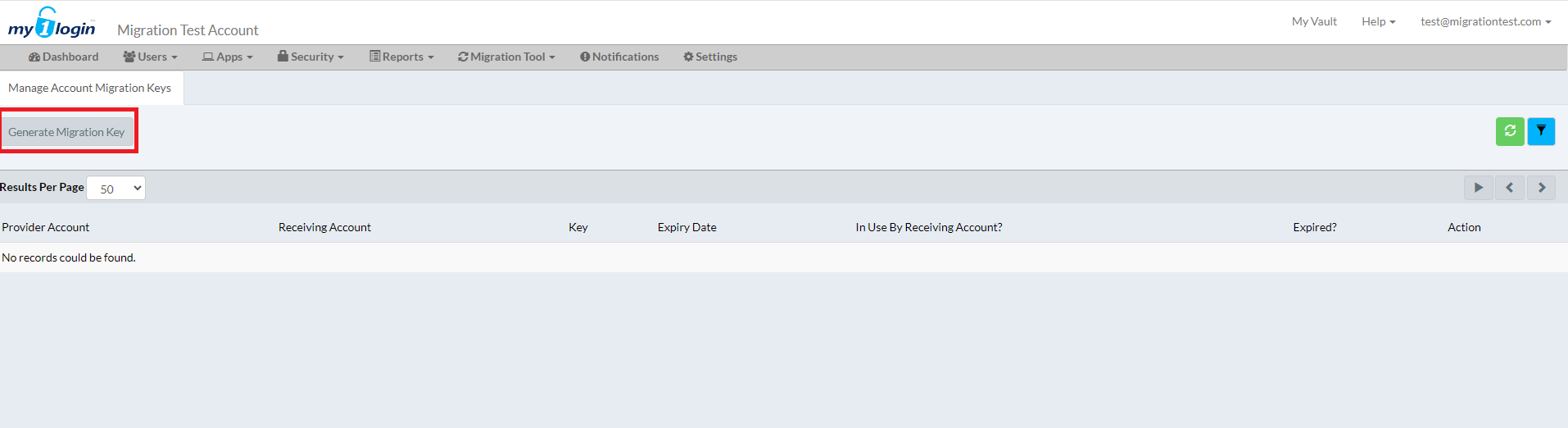Click the my1login logo
This screenshot has width=1568, height=428.
[52, 25]
